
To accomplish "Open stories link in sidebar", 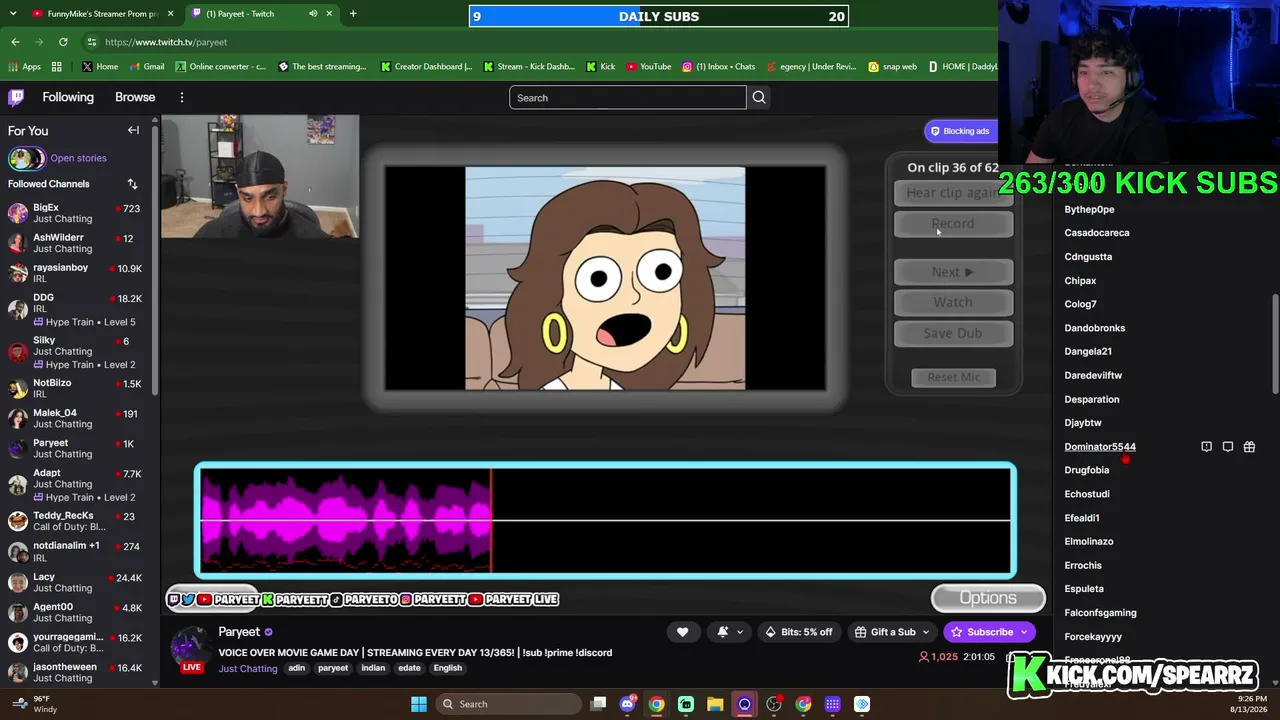I will (x=78, y=158).
